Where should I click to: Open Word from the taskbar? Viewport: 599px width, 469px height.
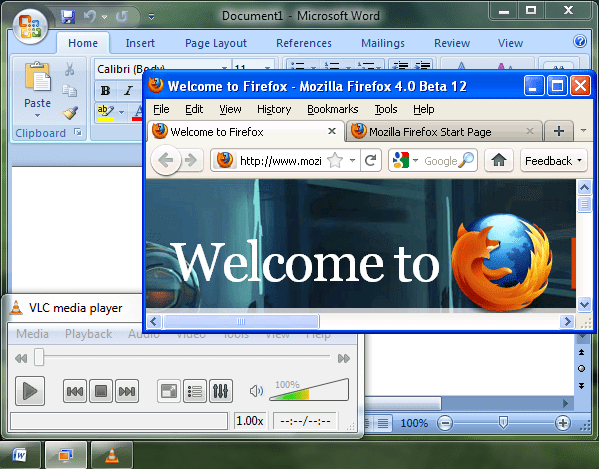(x=20, y=454)
